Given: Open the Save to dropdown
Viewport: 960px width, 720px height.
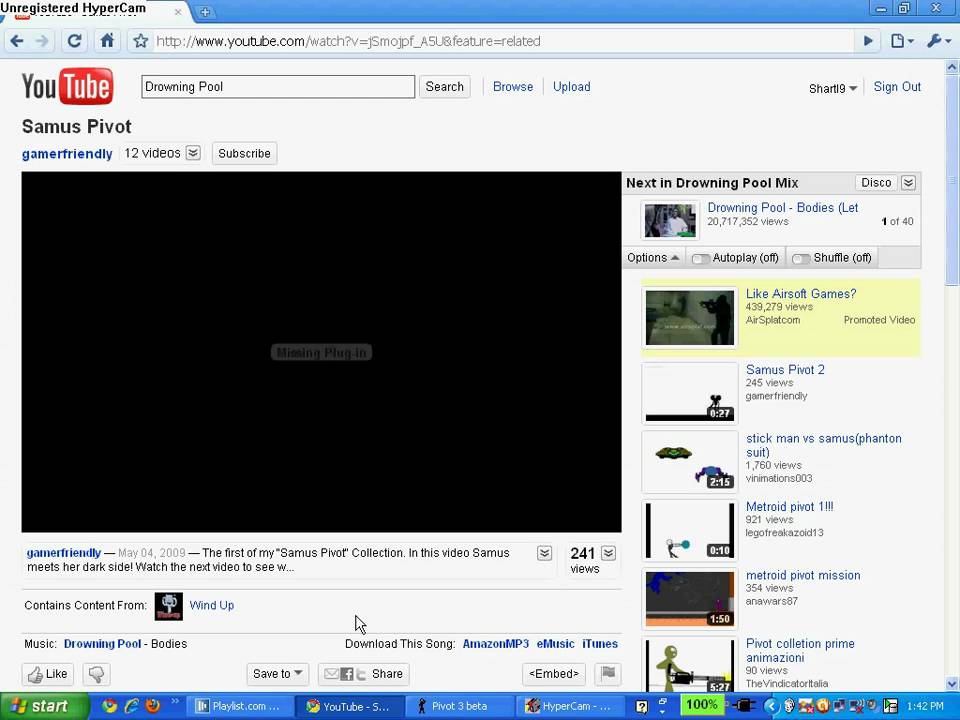Looking at the screenshot, I should click(x=277, y=673).
